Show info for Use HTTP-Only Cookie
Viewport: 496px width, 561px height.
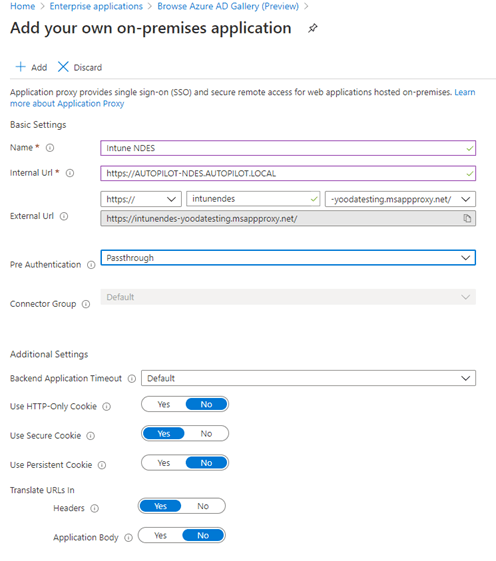point(107,406)
